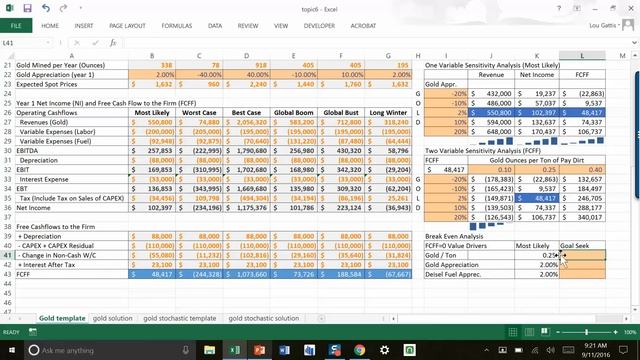Click the Redo arrow icon
The width and height of the screenshot is (640, 360).
63,8
